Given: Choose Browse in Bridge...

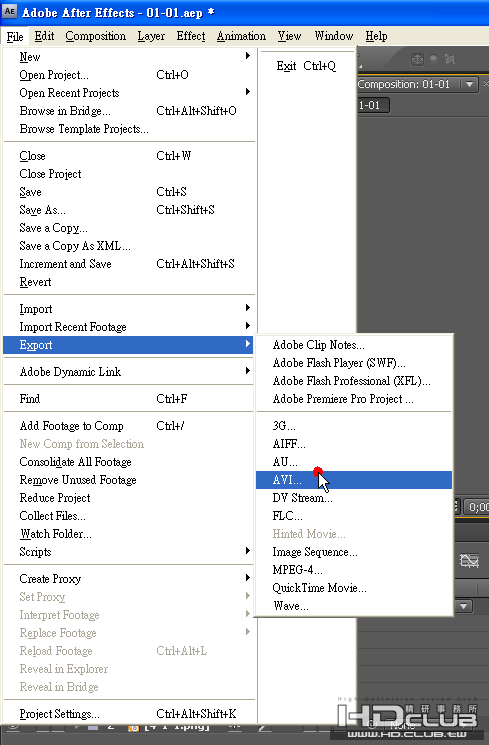Looking at the screenshot, I should 129,111.
